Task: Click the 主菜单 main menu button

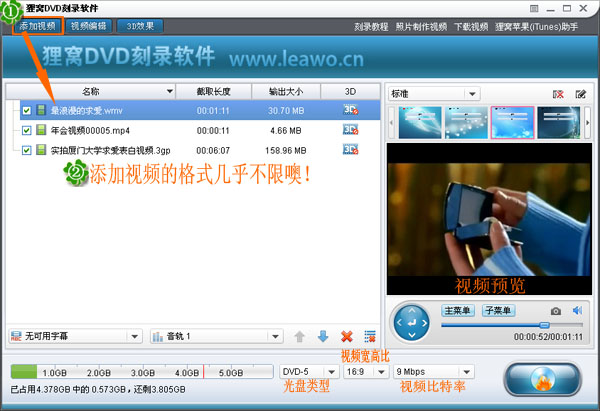Action: point(458,310)
